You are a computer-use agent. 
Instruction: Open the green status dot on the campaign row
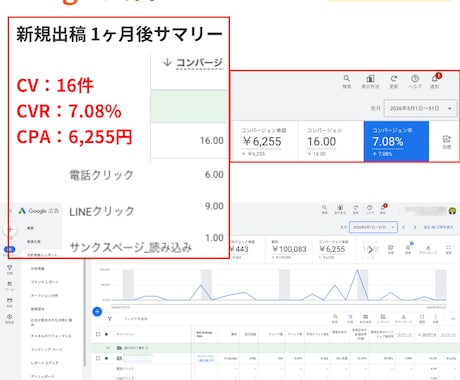pos(106,358)
